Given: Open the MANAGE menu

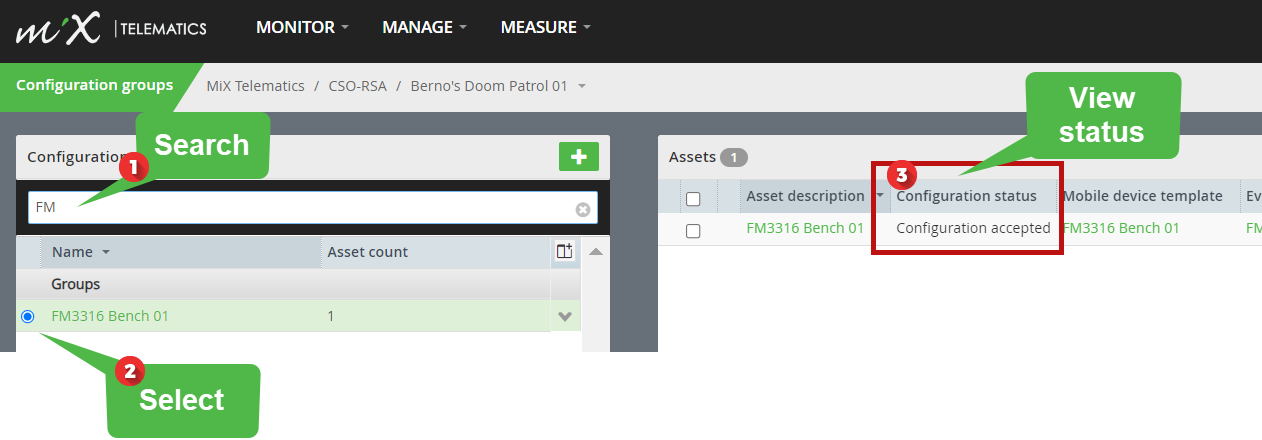Looking at the screenshot, I should (x=424, y=27).
